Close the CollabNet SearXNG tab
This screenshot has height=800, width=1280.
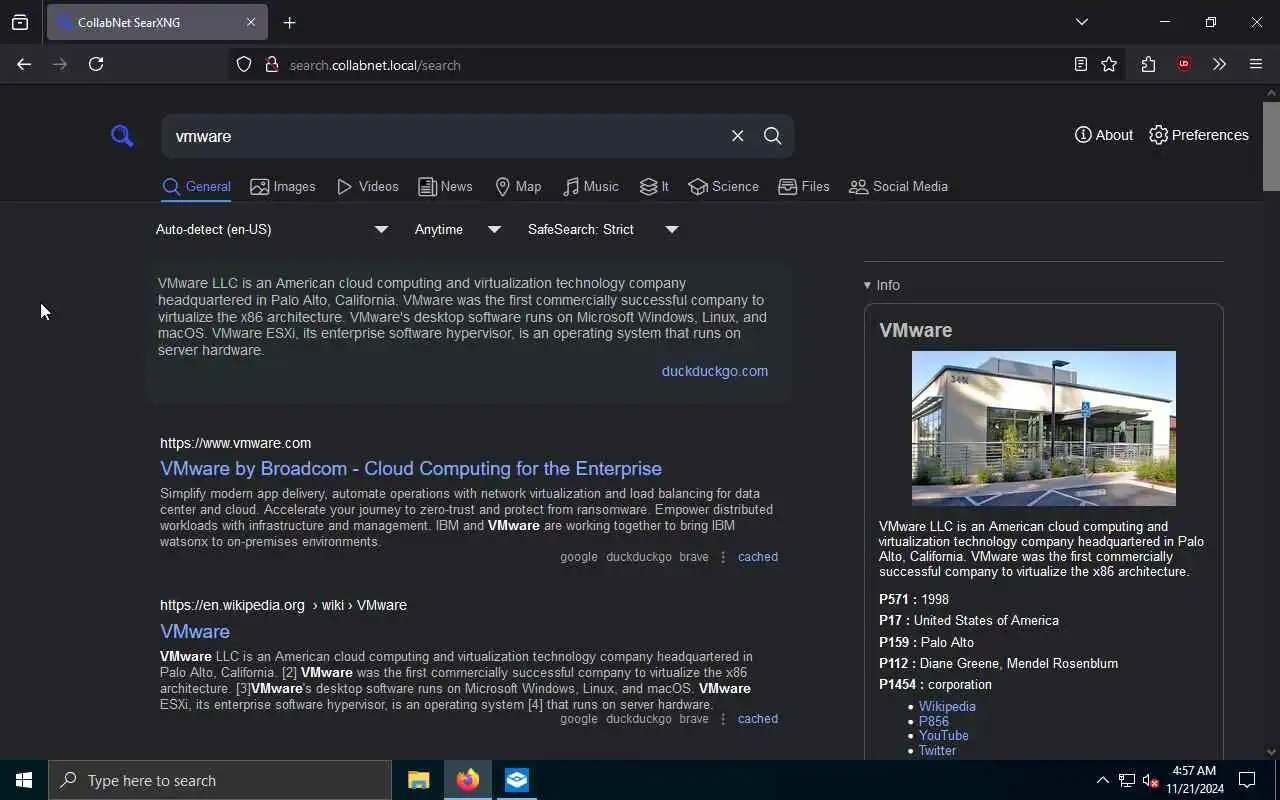point(250,22)
